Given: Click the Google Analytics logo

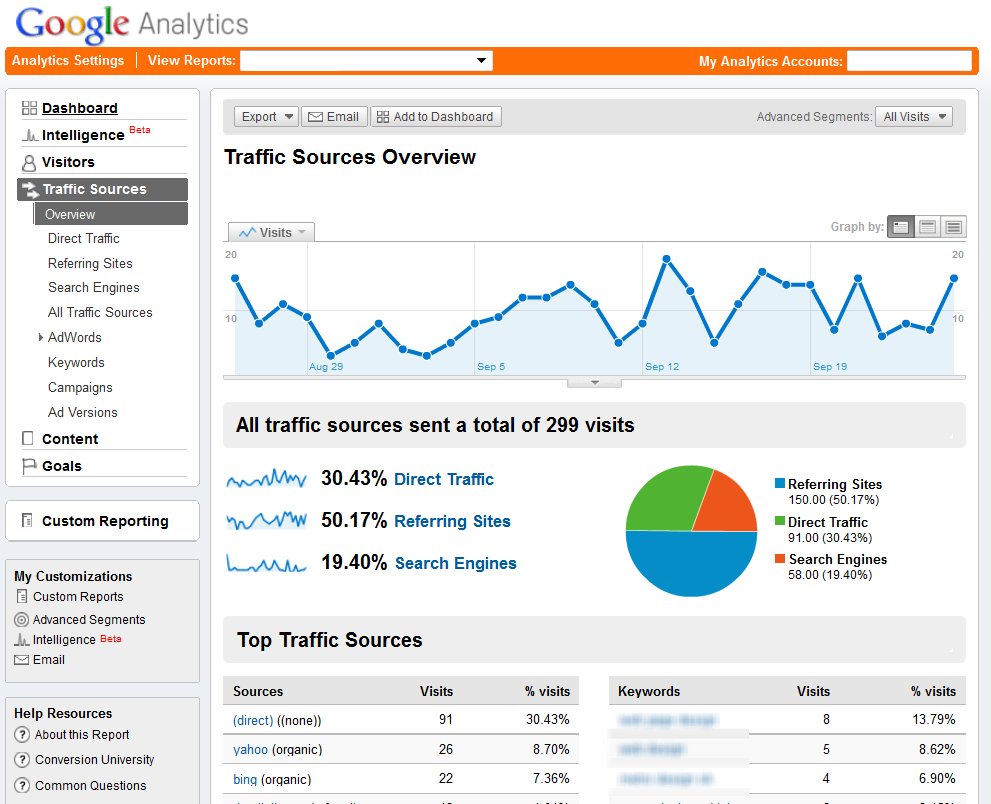Looking at the screenshot, I should 132,25.
